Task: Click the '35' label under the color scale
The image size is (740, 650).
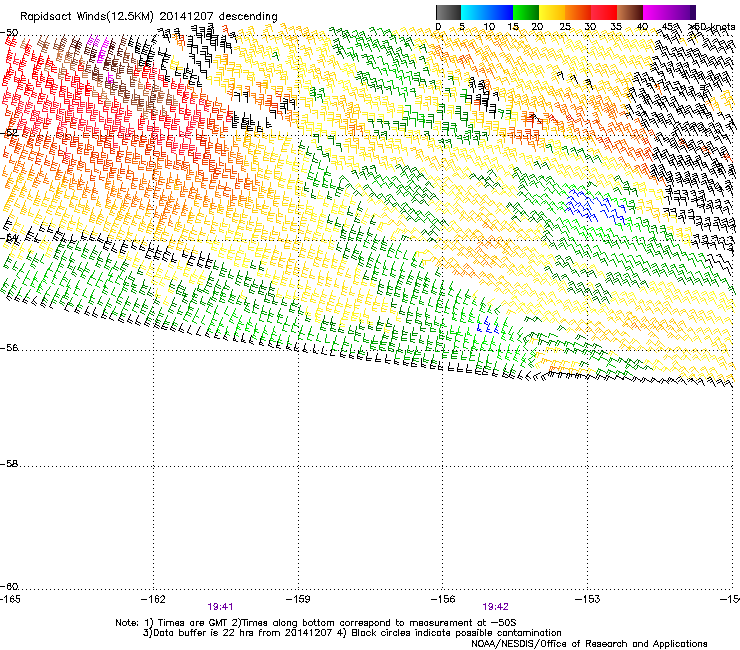Action: [x=616, y=27]
